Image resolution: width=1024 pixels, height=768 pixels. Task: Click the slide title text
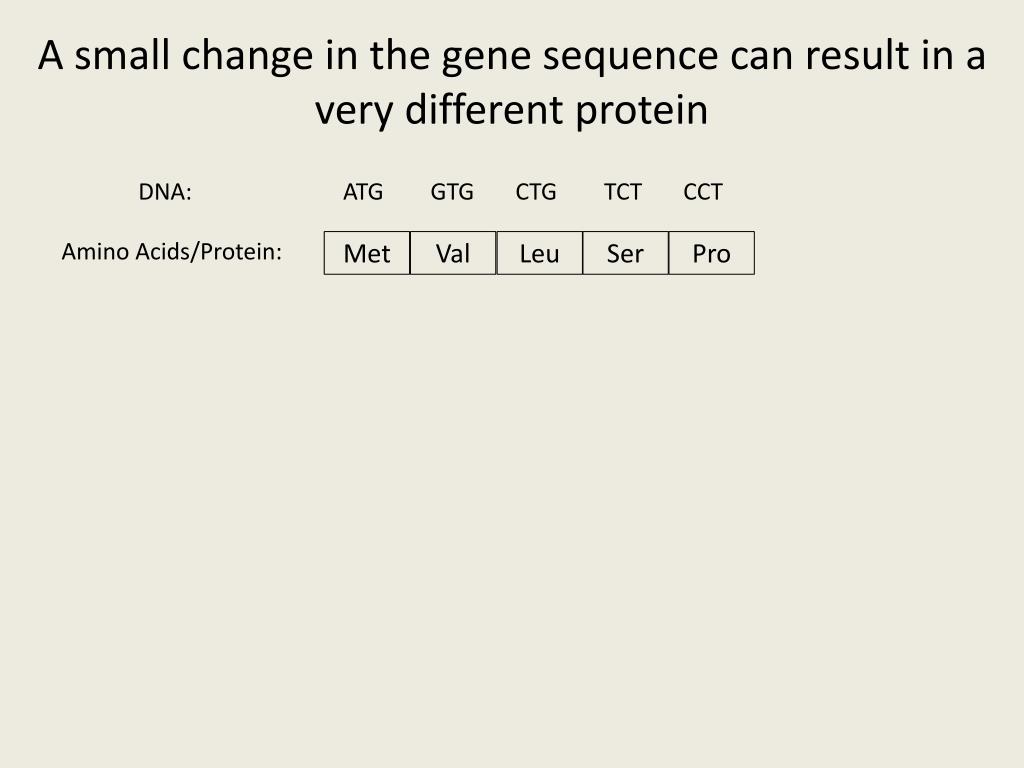click(512, 83)
